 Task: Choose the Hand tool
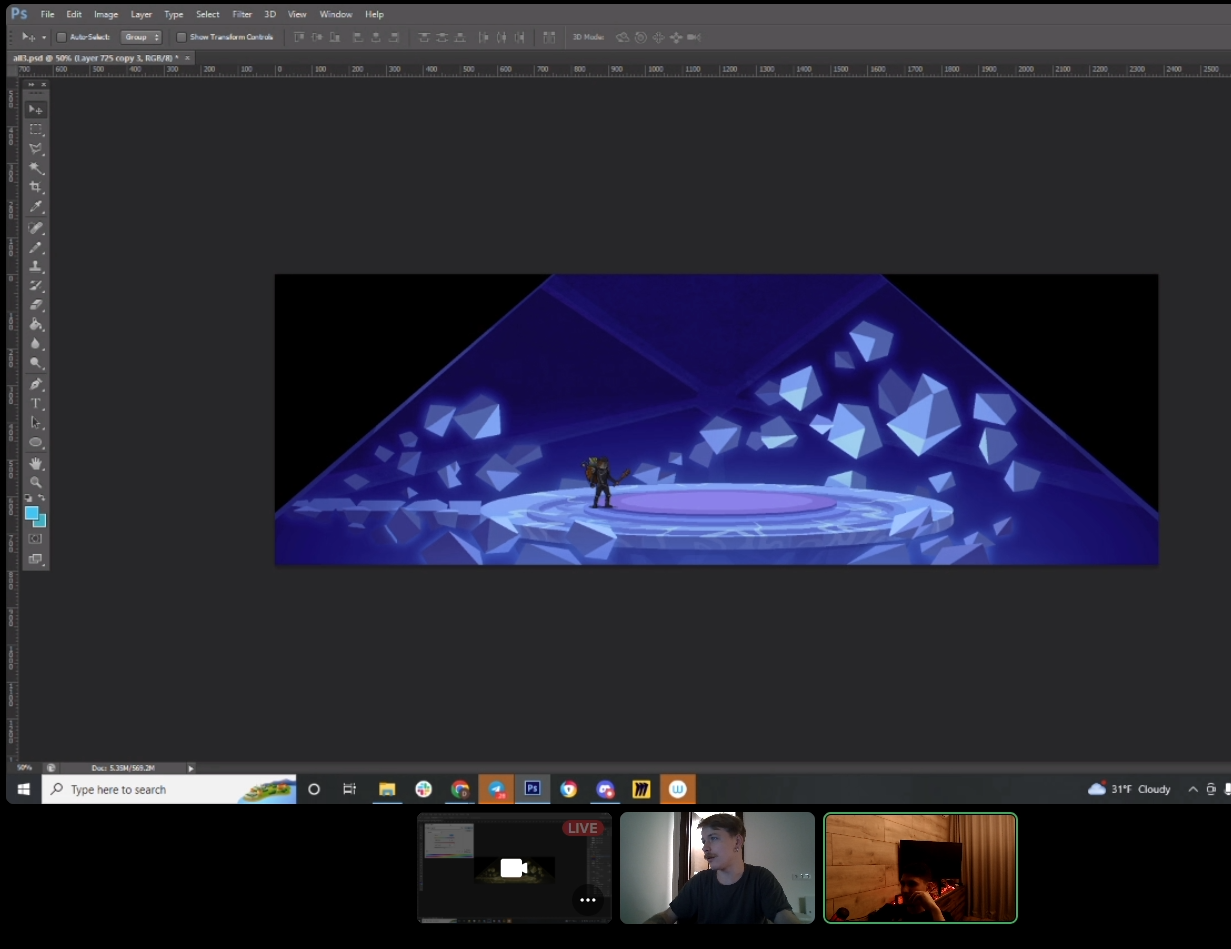(36, 463)
